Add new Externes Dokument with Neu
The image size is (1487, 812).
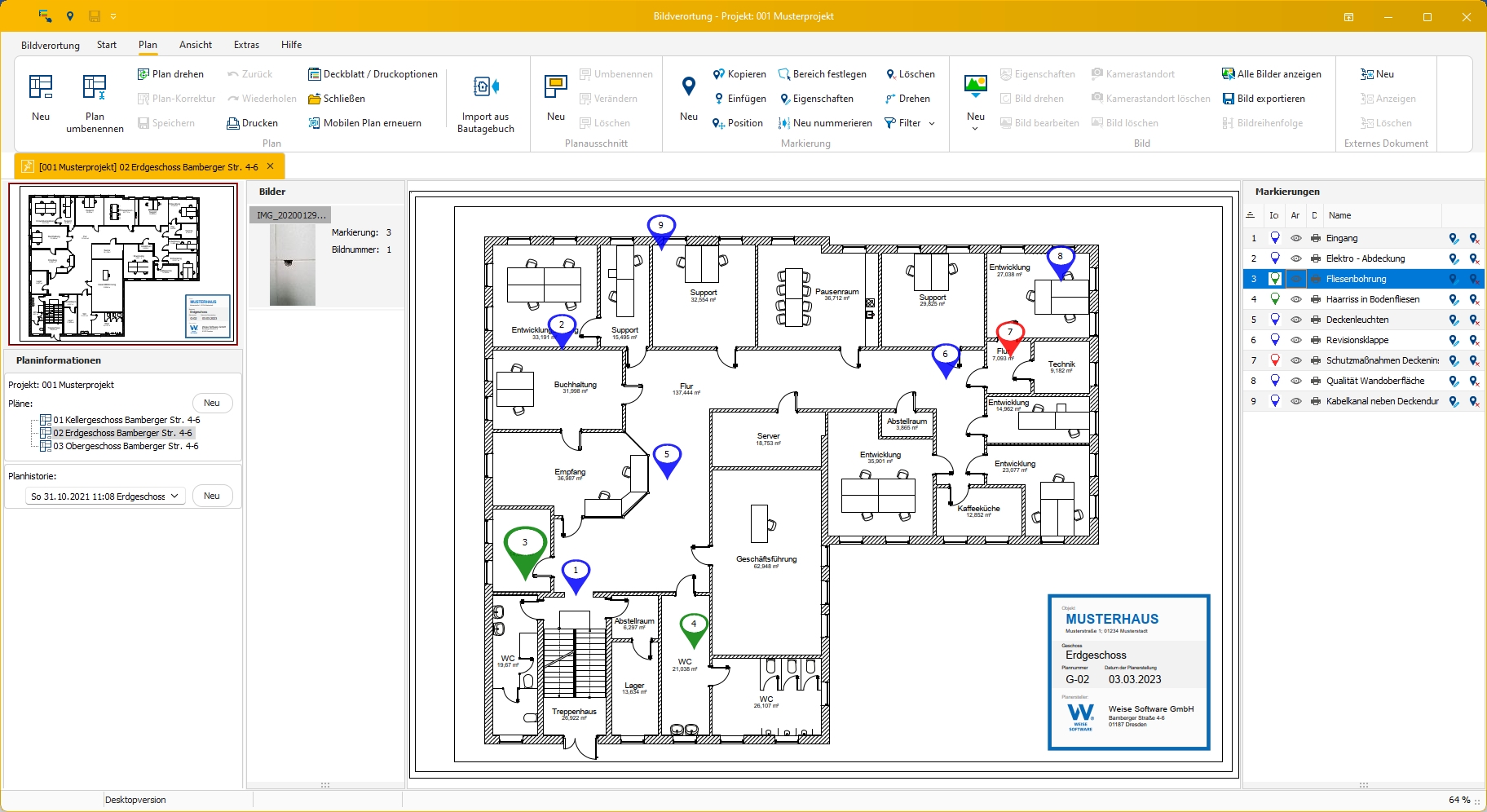pyautogui.click(x=1377, y=74)
